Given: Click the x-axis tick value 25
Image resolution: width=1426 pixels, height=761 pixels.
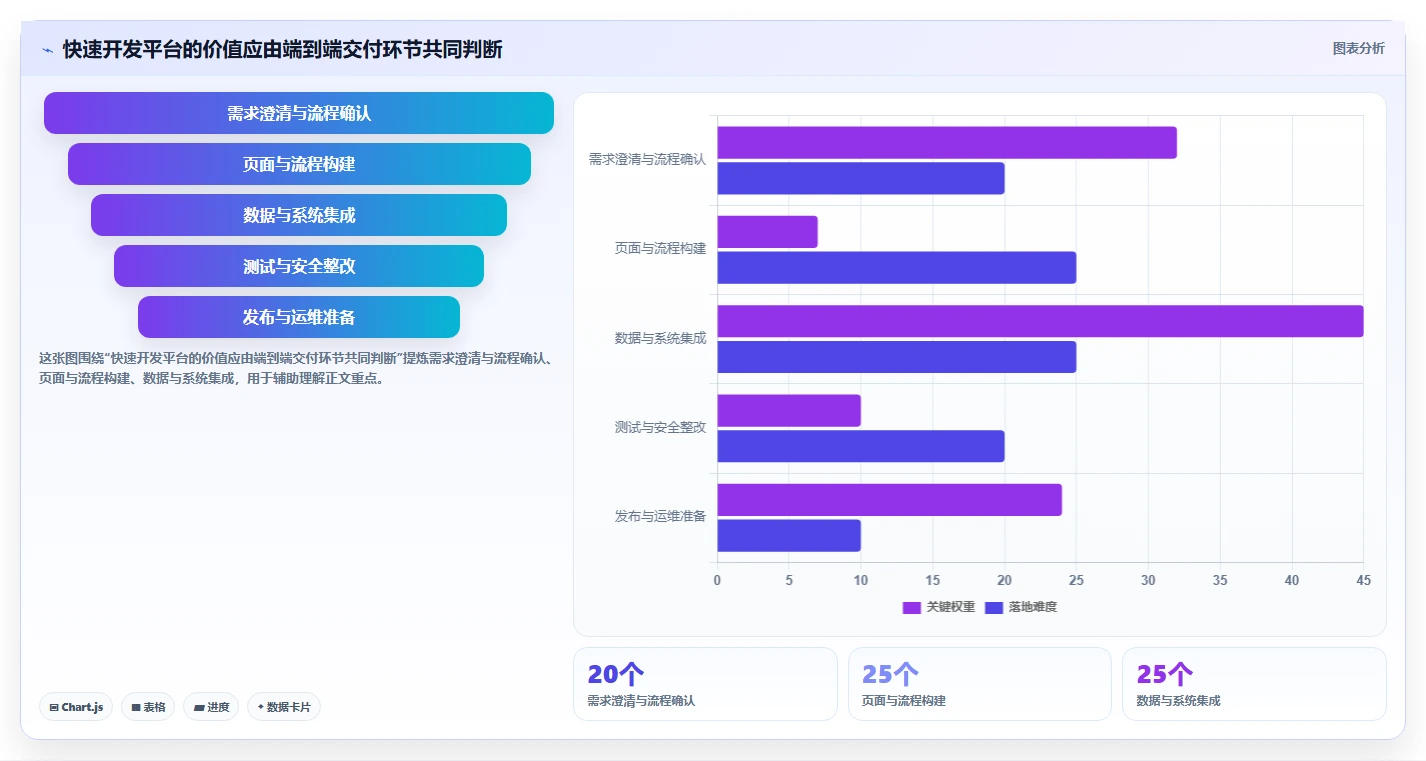Looking at the screenshot, I should tap(1076, 580).
